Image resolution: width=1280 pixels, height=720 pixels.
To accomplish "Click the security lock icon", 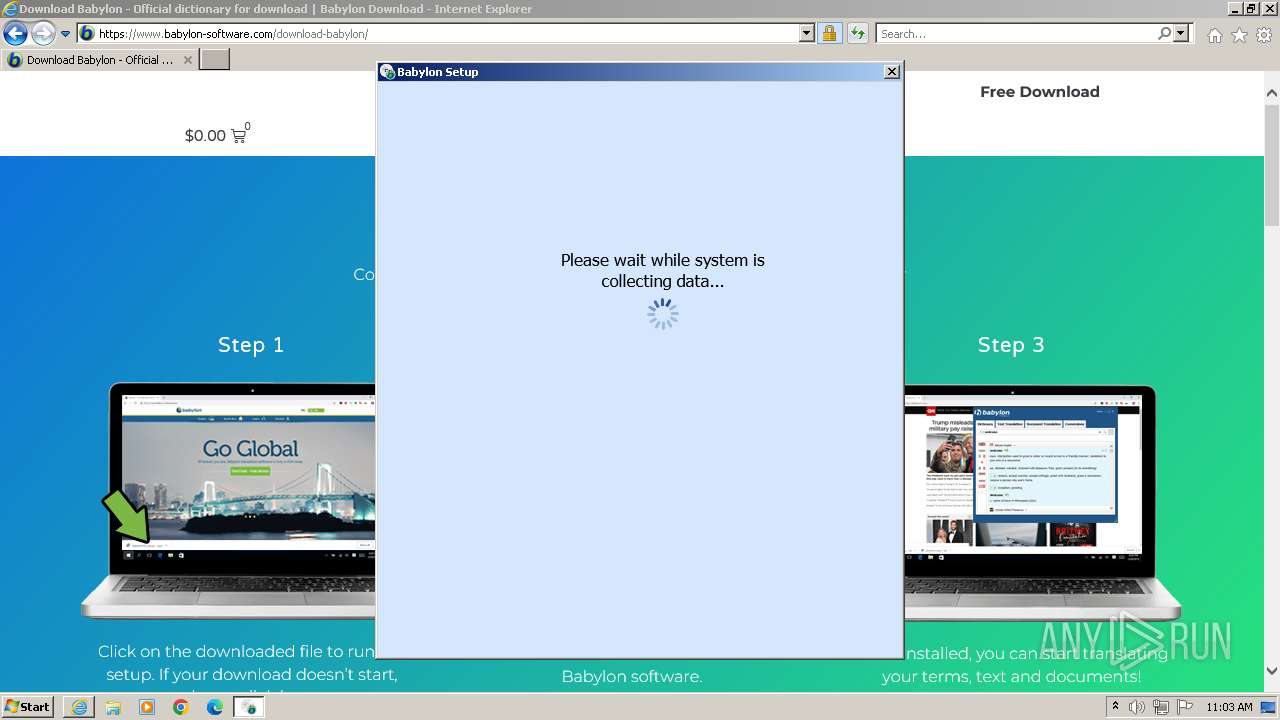I will pos(829,34).
